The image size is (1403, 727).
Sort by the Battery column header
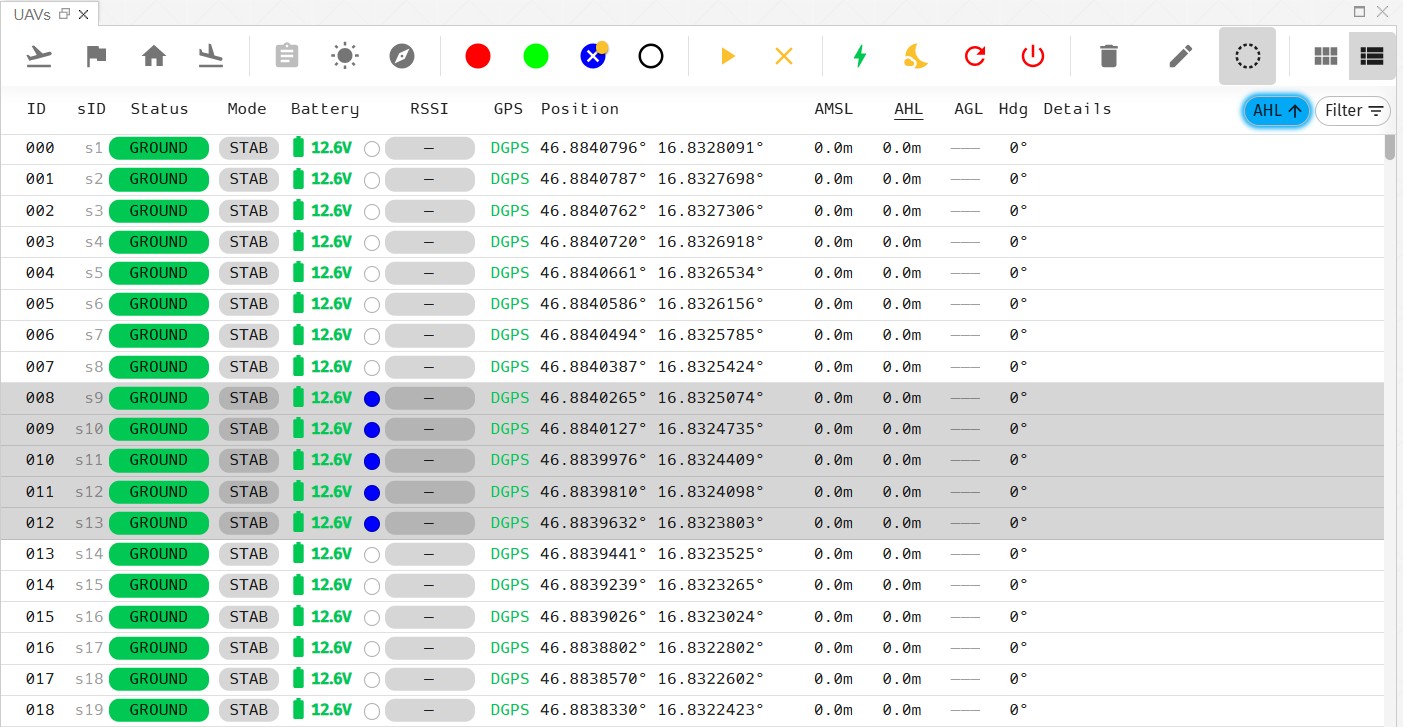point(325,109)
